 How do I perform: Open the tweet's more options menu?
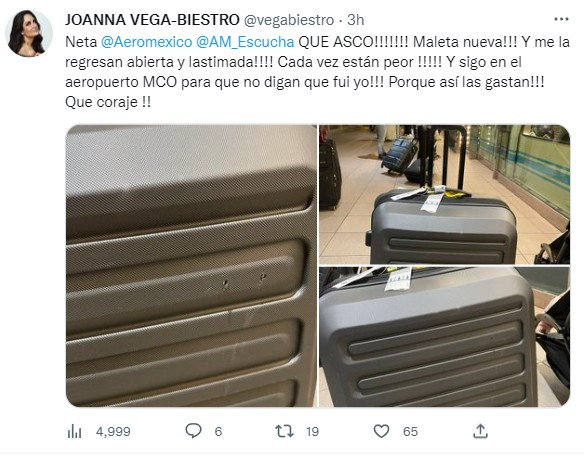coord(561,19)
